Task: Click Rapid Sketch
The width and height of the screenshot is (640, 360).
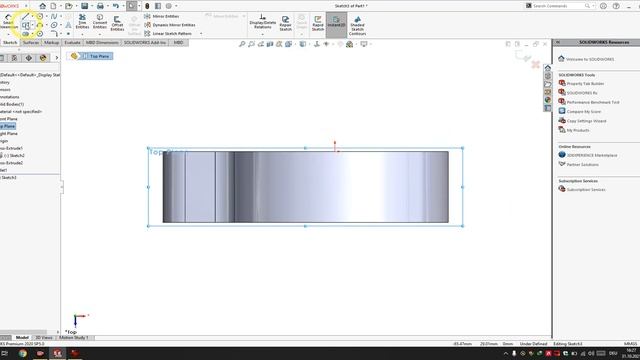Action: coord(318,23)
